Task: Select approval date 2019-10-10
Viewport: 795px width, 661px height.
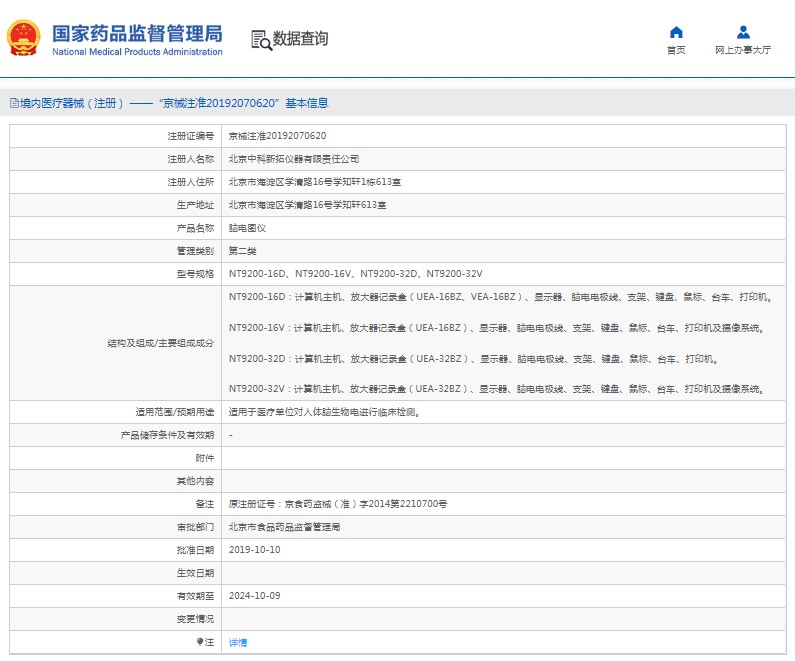Action: [x=255, y=550]
